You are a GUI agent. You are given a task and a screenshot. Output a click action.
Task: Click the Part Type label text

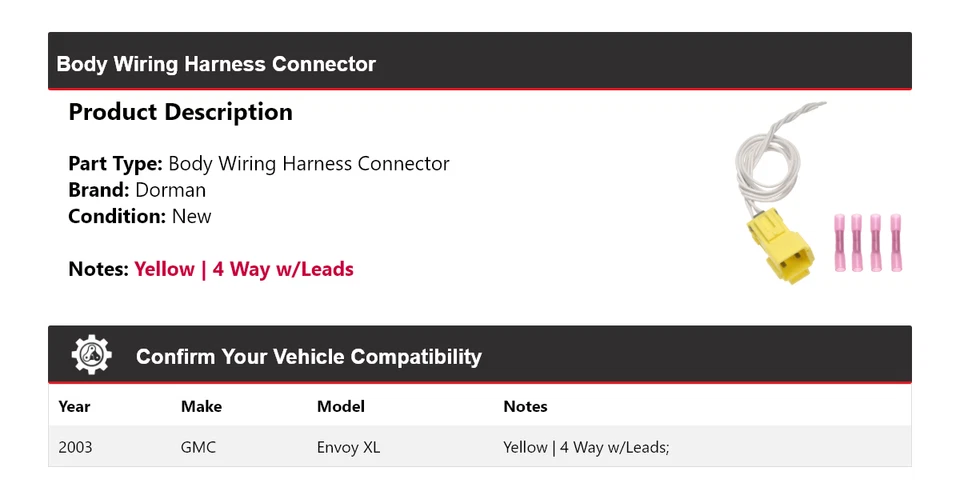point(115,163)
